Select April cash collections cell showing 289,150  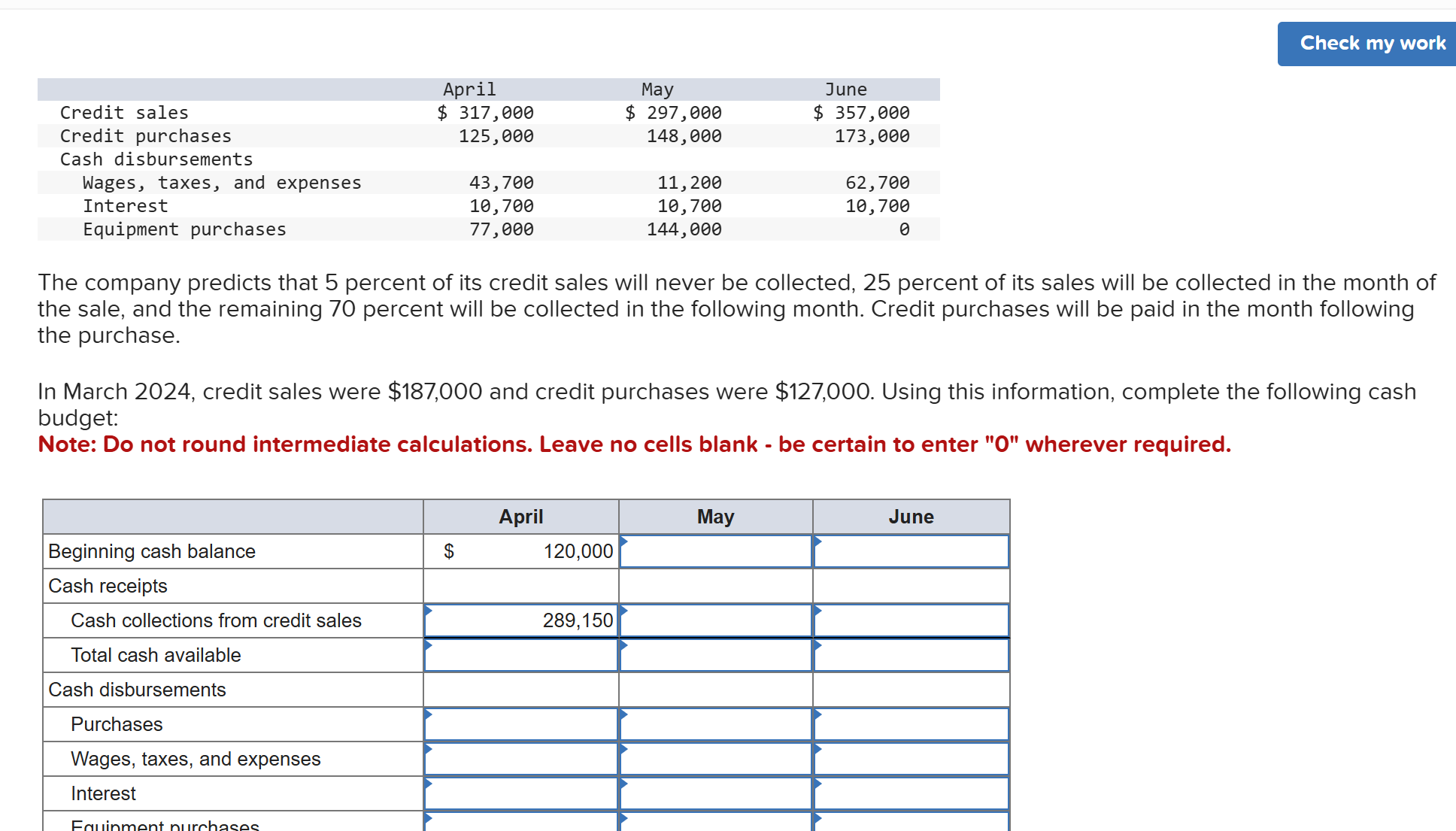[x=520, y=620]
